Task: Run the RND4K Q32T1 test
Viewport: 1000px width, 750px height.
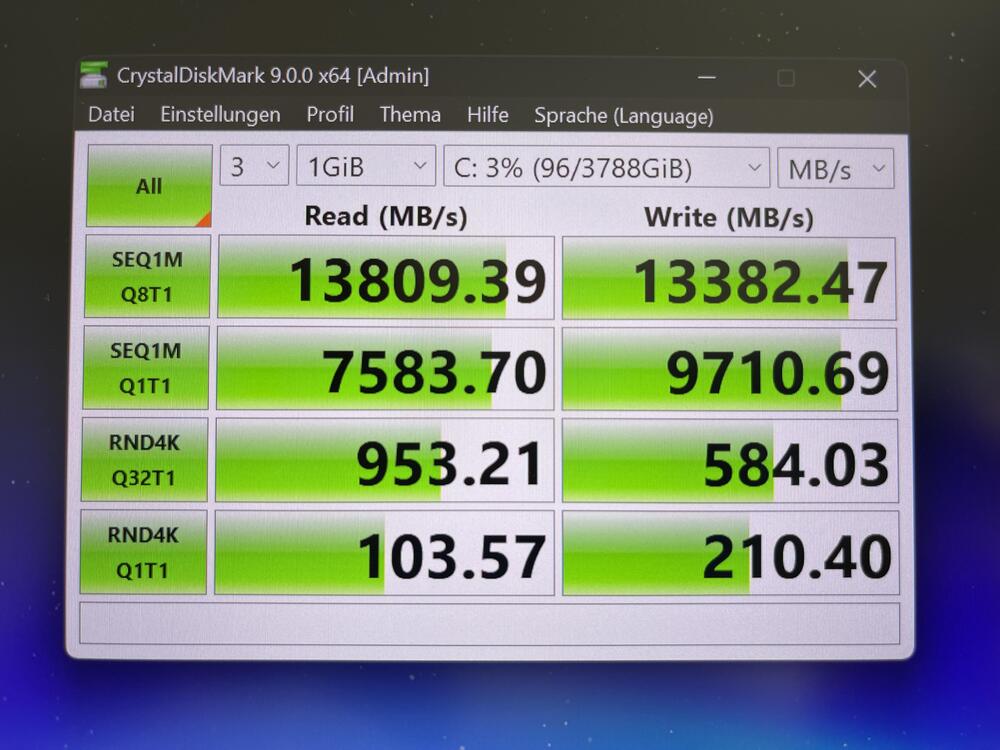Action: (x=145, y=460)
